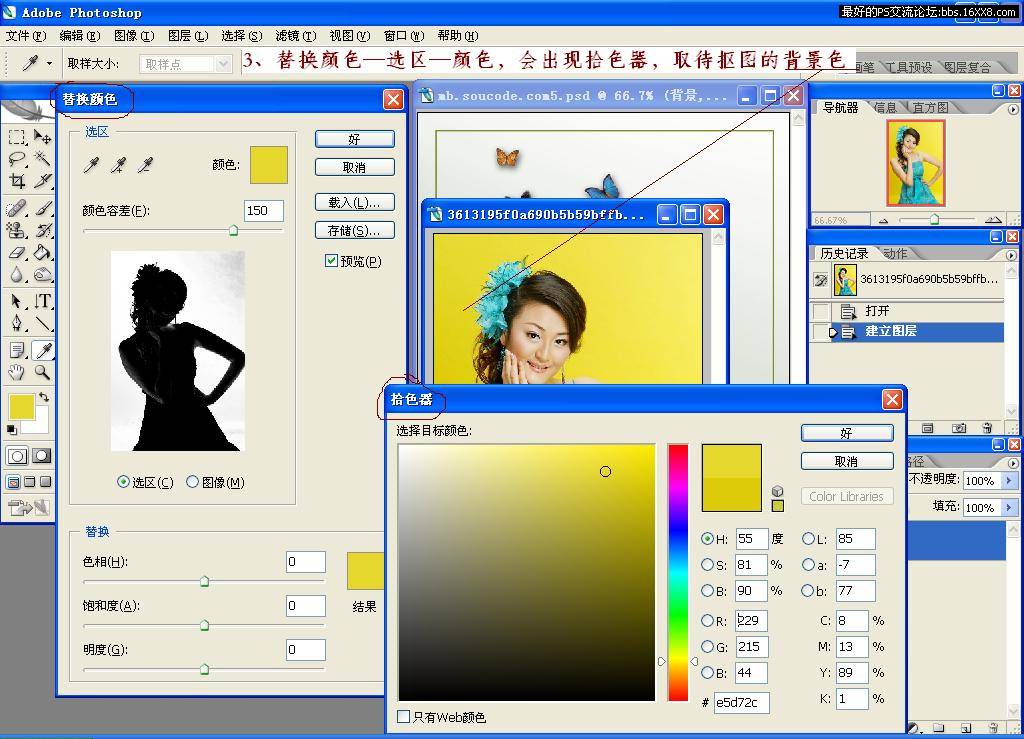
Task: Switch to Quick Mask mode
Action: (x=42, y=456)
